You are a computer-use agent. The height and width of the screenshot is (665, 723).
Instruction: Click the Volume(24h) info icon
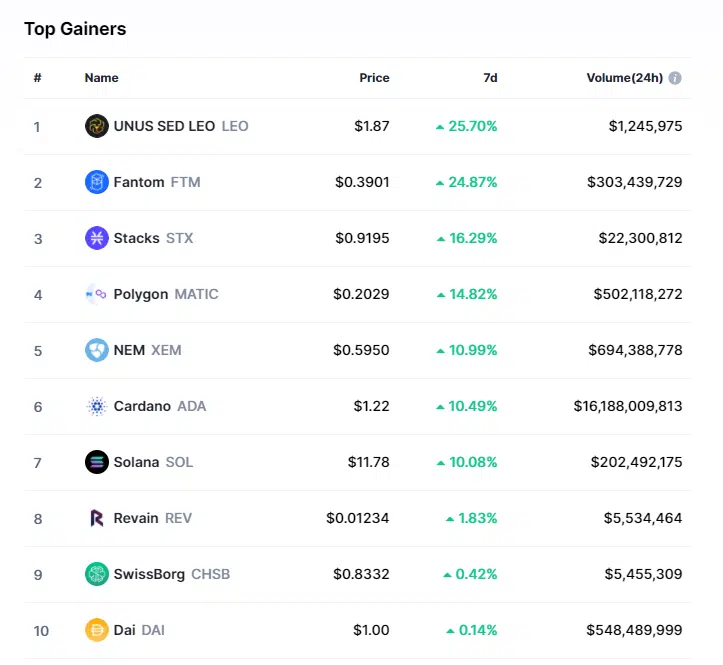click(x=675, y=78)
